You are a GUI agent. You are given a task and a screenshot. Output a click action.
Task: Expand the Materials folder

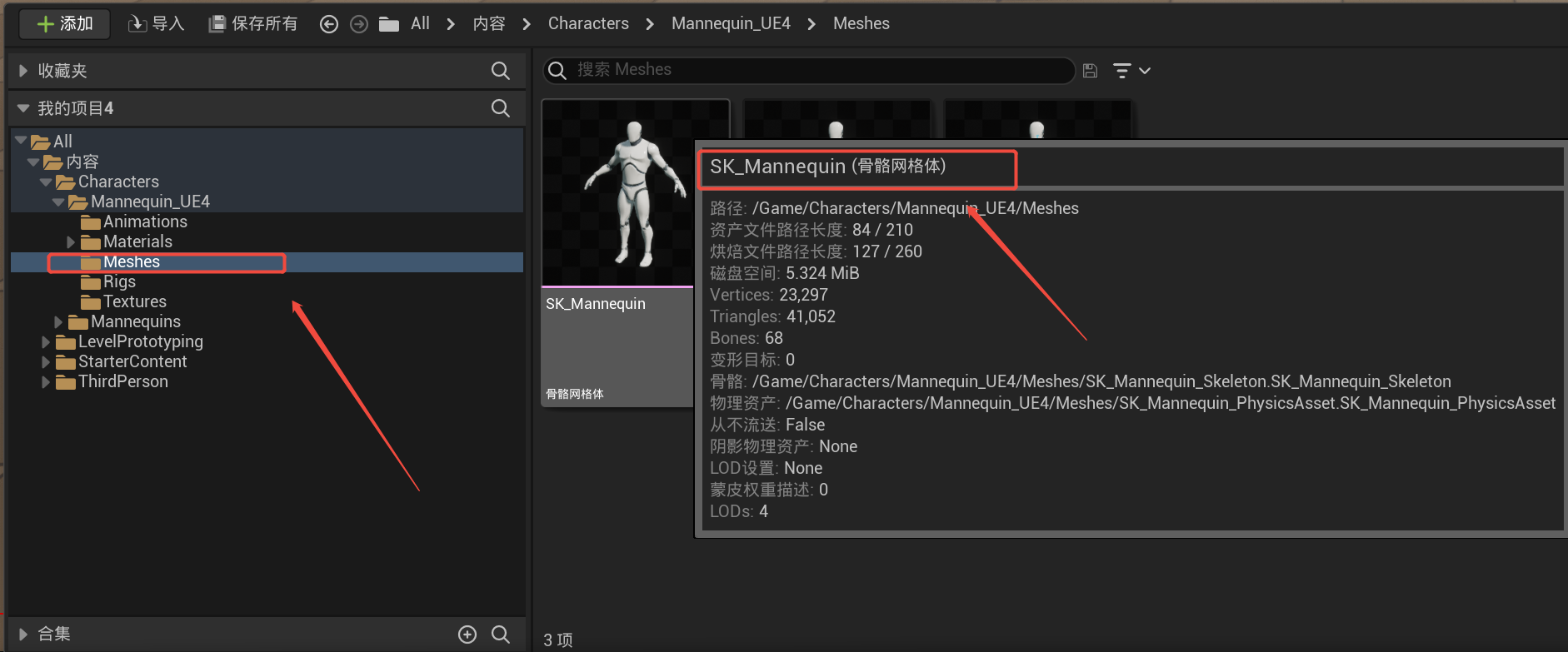71,242
